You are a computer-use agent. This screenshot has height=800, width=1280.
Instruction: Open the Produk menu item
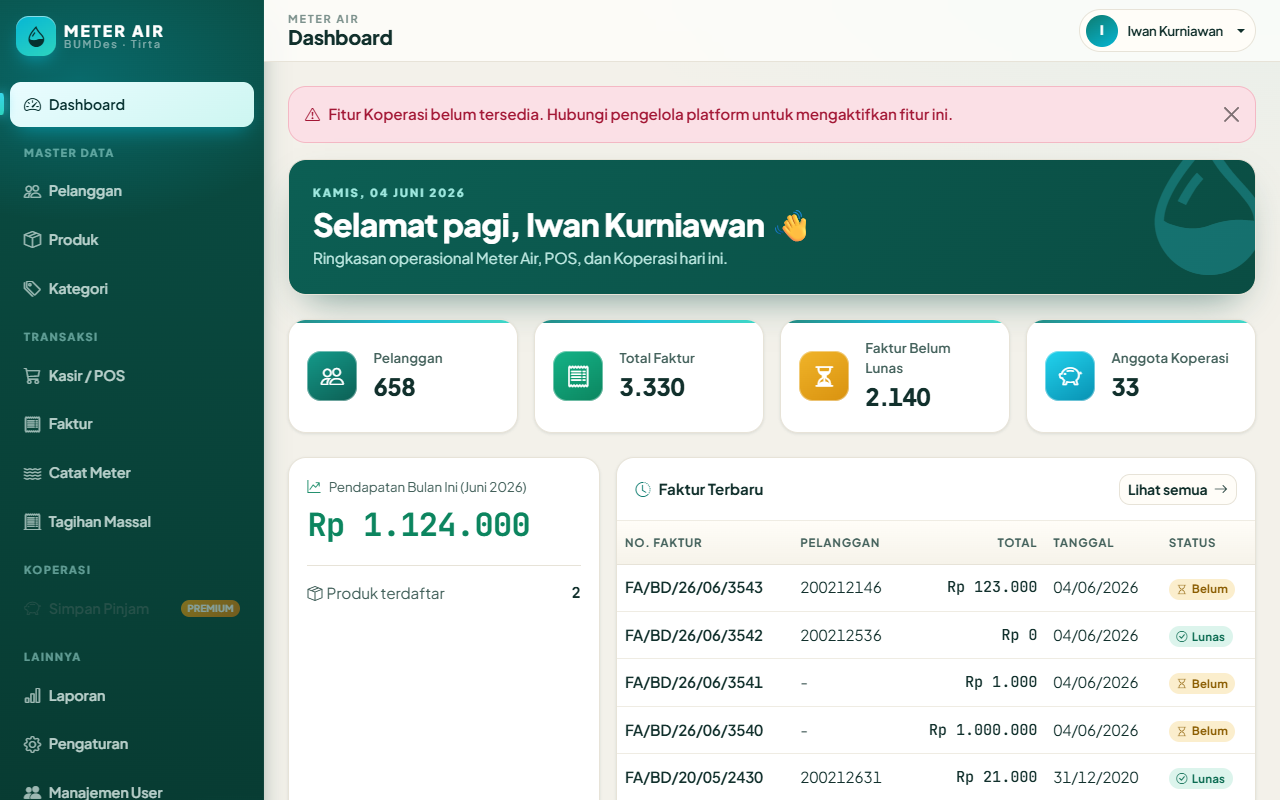point(132,240)
